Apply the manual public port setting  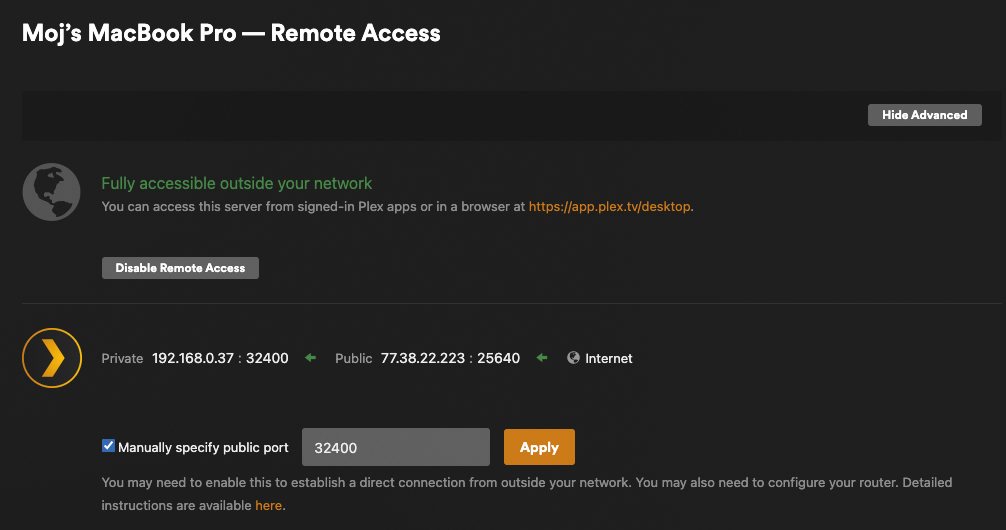[539, 447]
